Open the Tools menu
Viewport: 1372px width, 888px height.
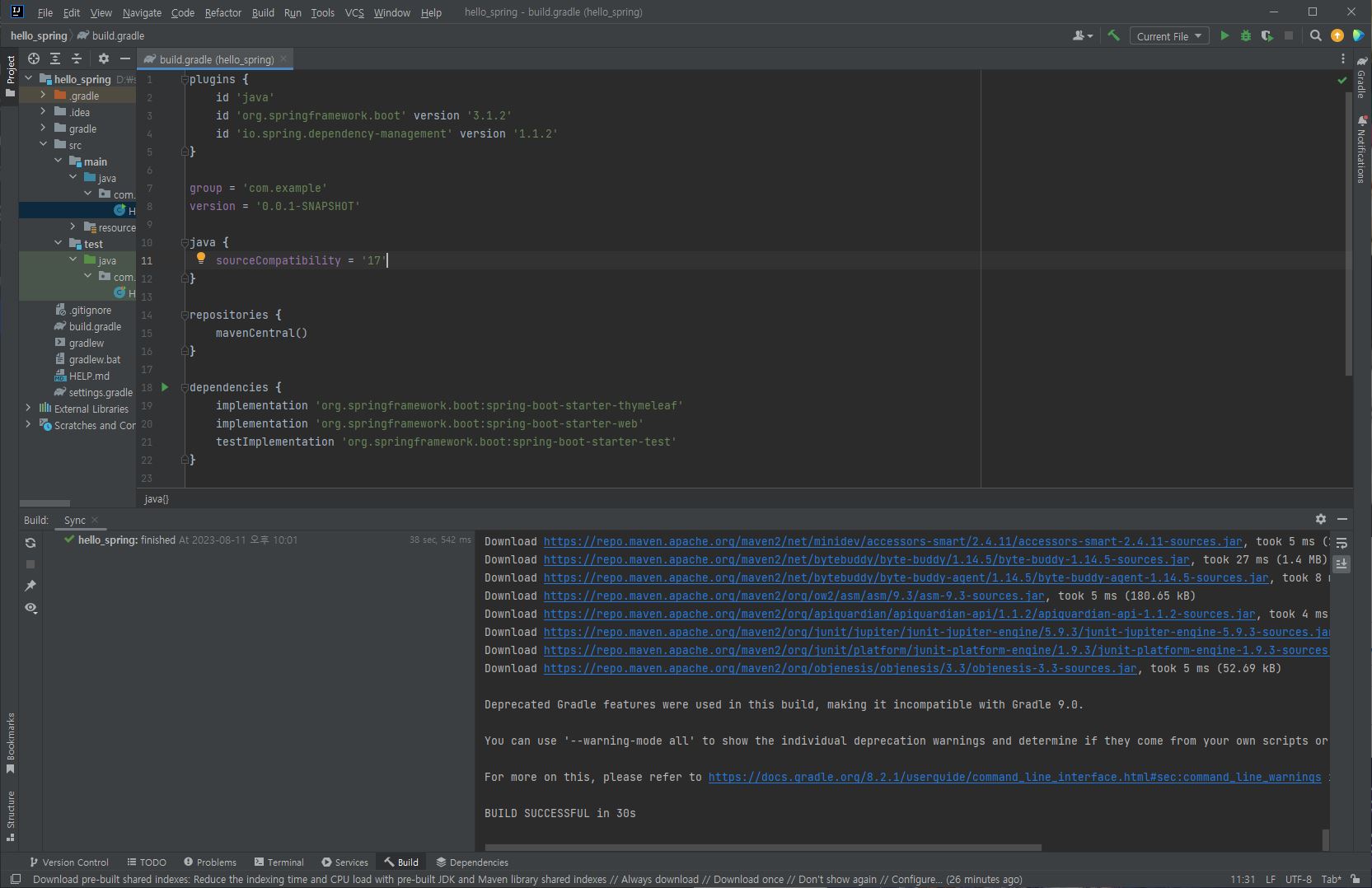tap(322, 12)
